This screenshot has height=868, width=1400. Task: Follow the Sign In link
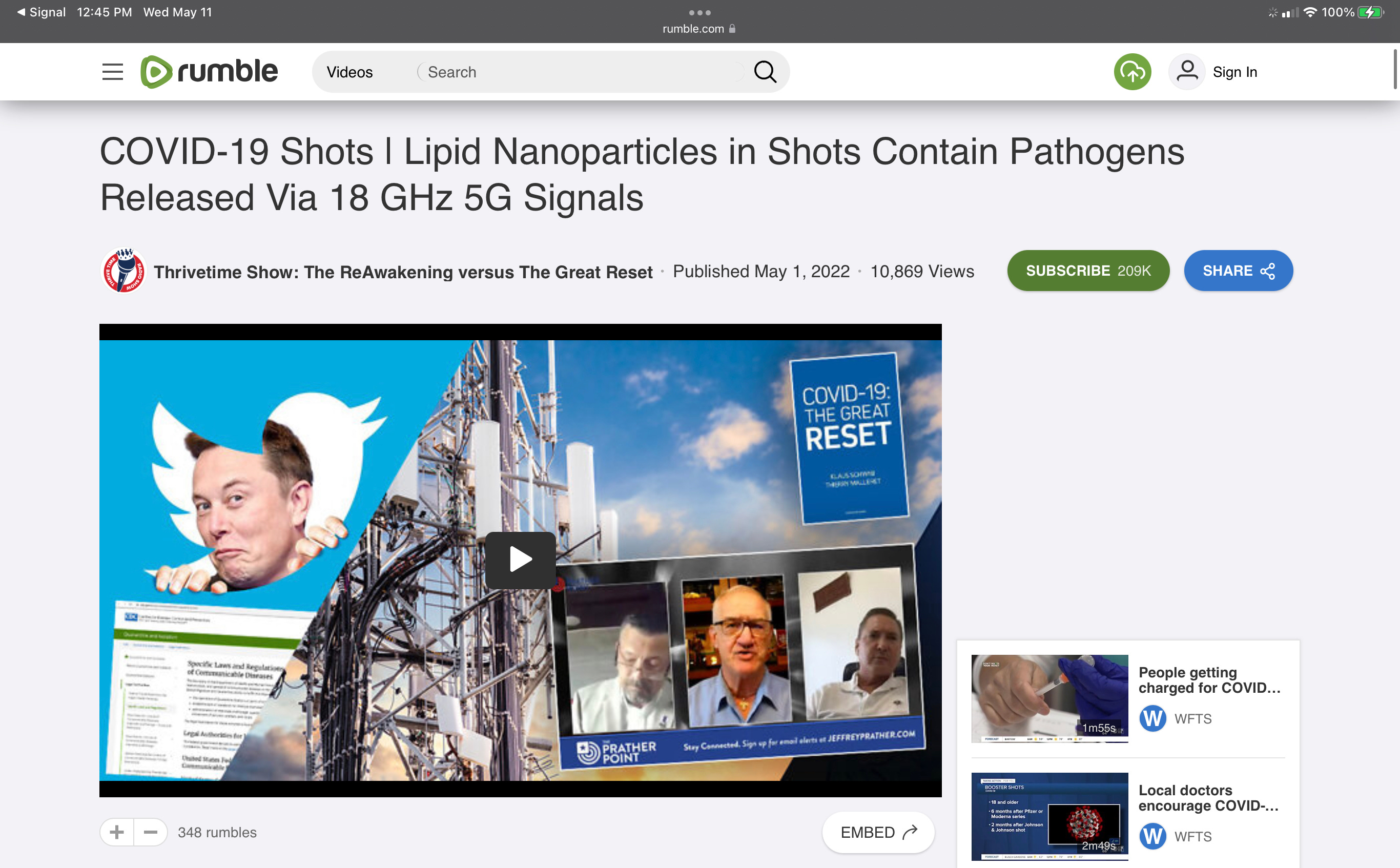click(x=1234, y=72)
